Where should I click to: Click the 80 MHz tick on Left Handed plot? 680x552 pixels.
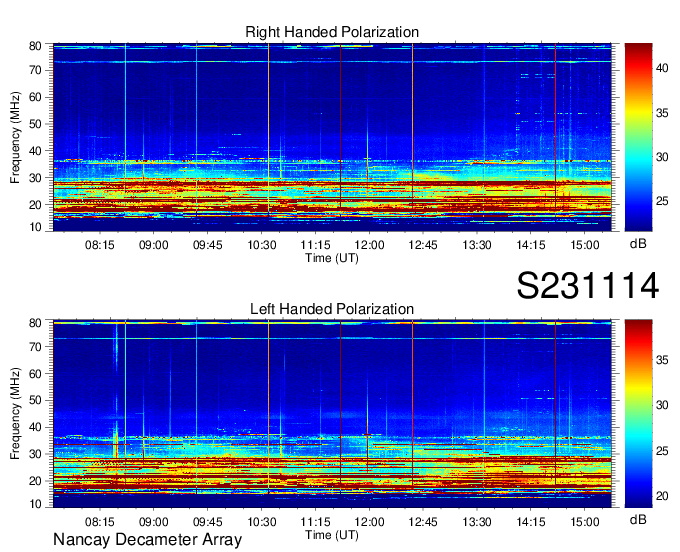35,323
